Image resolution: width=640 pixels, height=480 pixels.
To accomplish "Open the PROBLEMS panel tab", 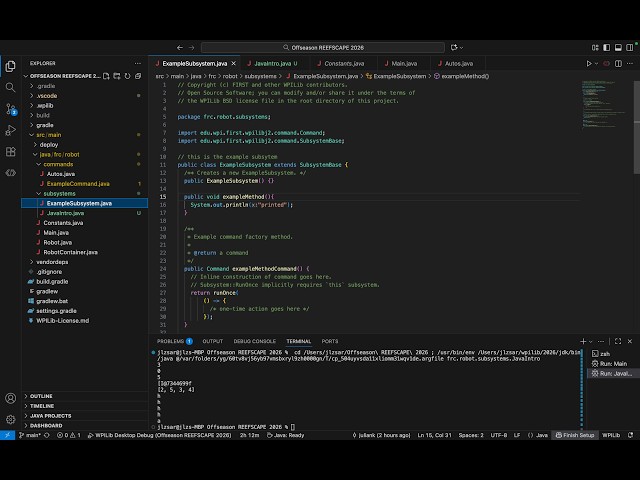I will pyautogui.click(x=174, y=341).
